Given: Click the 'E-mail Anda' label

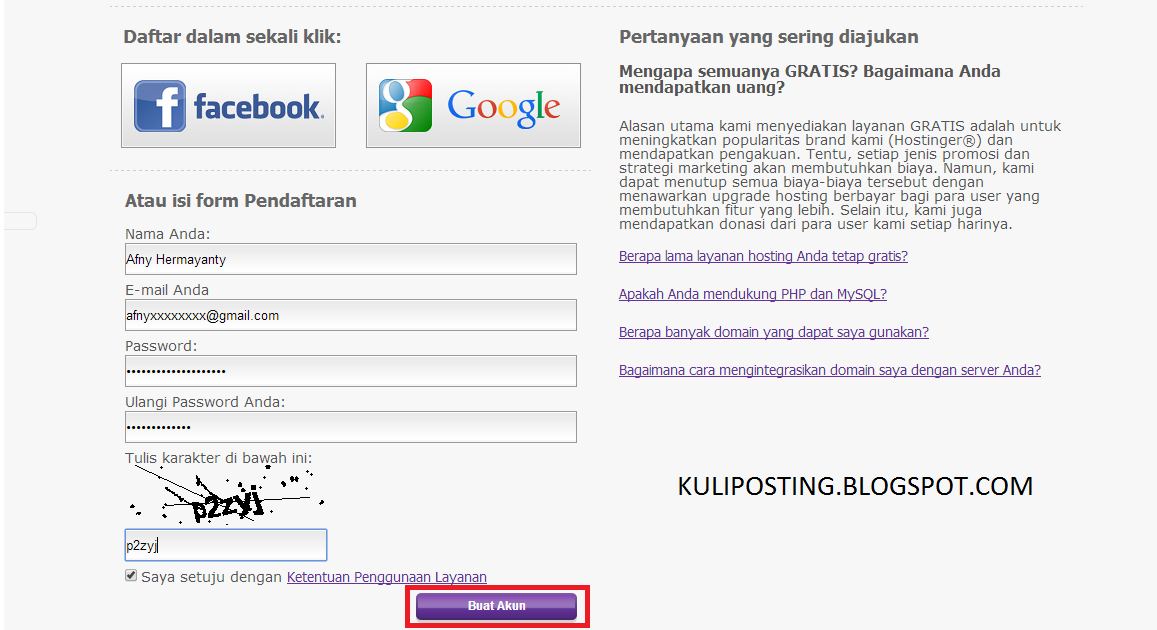Looking at the screenshot, I should point(167,290).
